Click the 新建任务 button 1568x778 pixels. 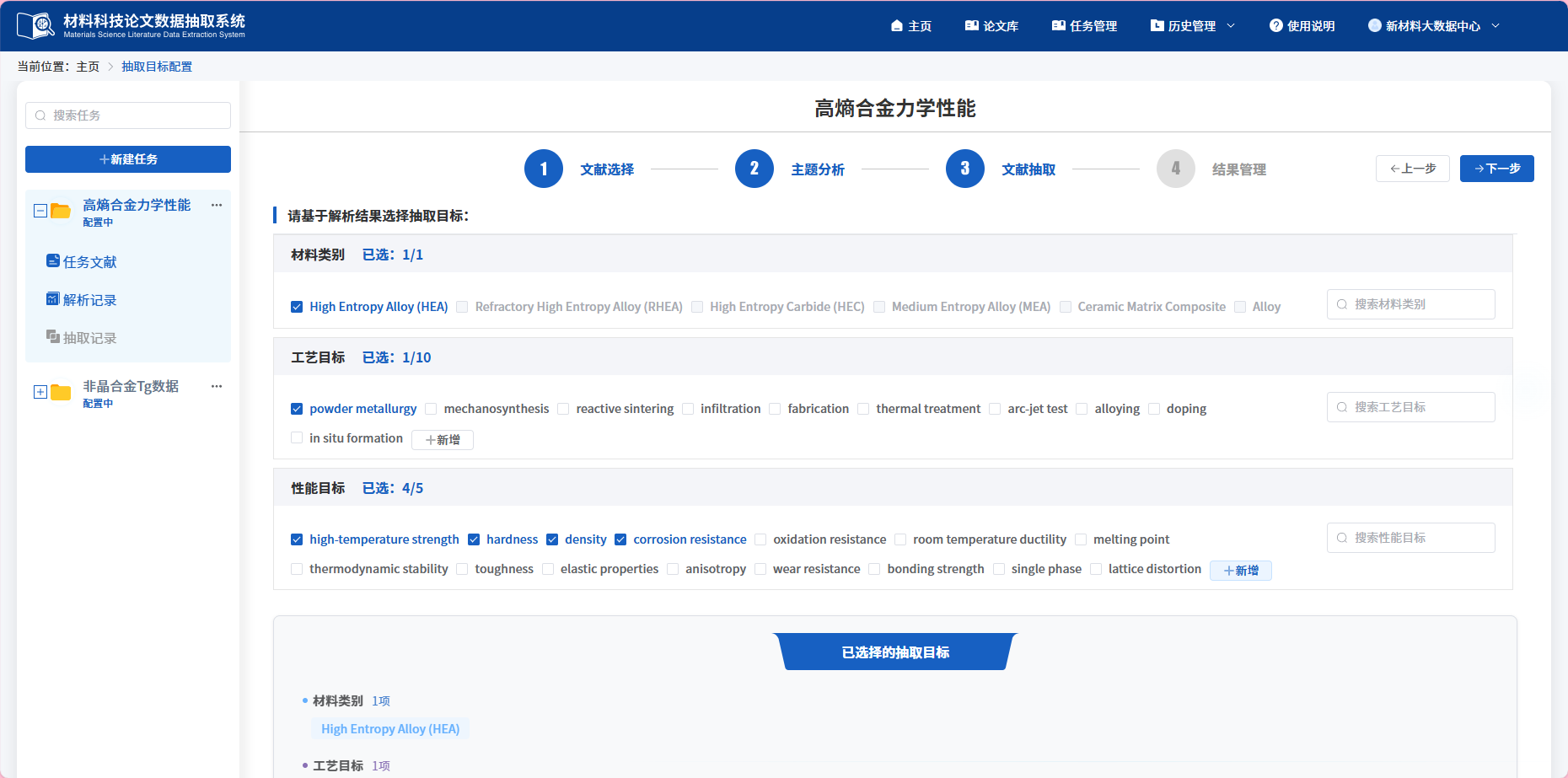click(127, 158)
